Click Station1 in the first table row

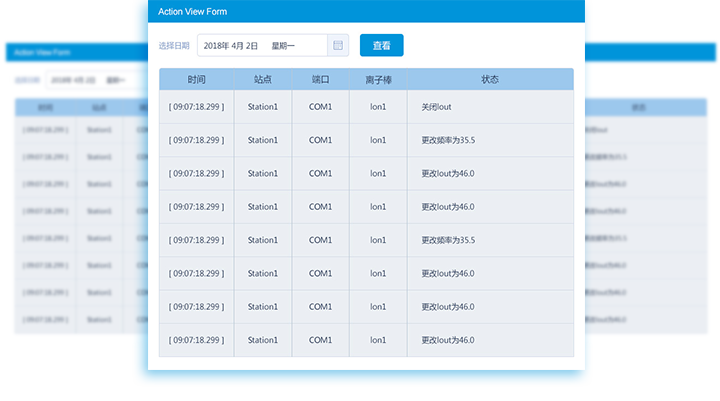pyautogui.click(x=263, y=106)
